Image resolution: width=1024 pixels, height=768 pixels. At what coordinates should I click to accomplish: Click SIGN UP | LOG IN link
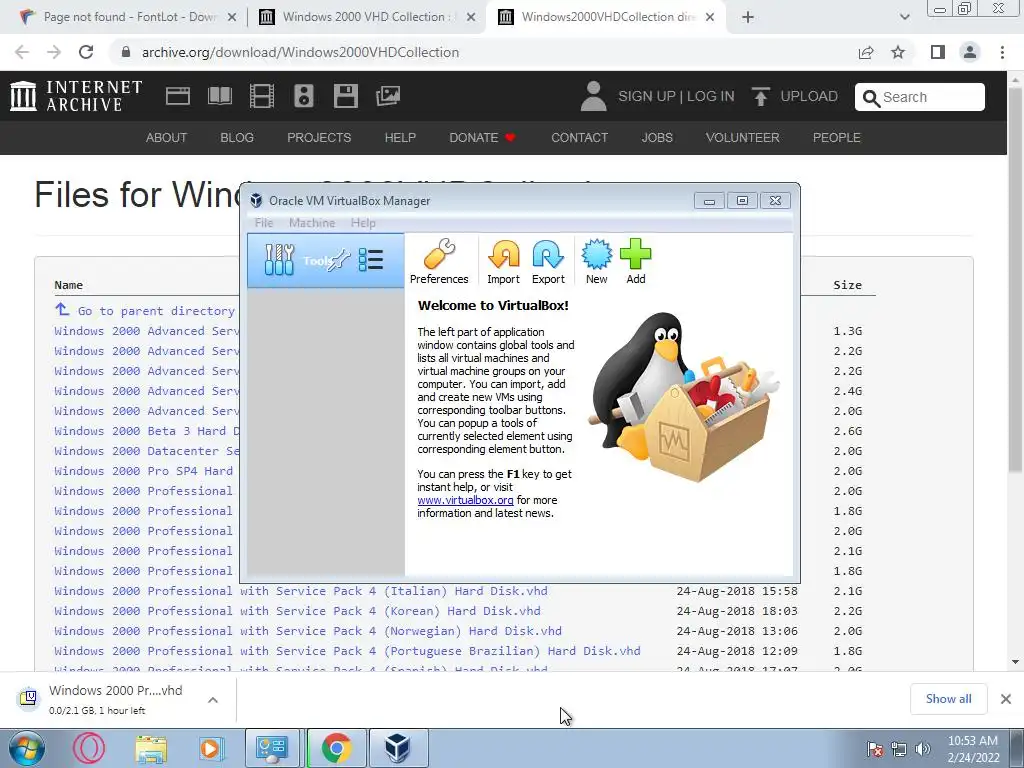676,97
